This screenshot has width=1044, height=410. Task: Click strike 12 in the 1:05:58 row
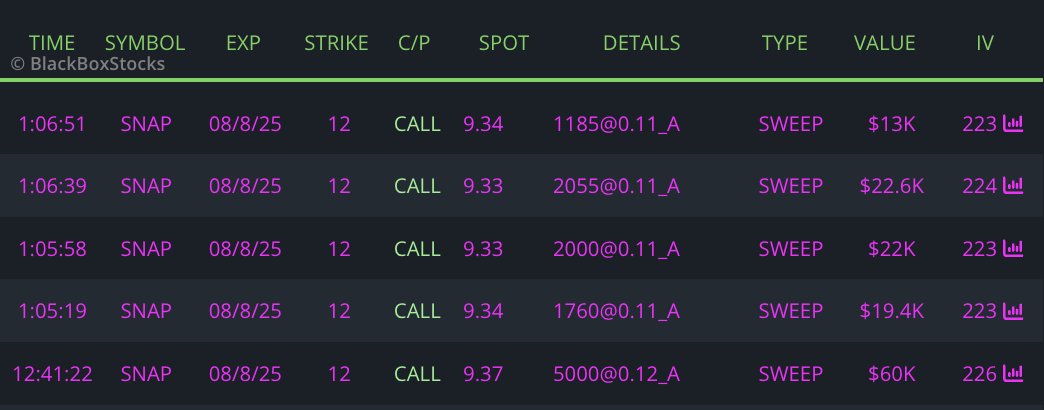339,248
